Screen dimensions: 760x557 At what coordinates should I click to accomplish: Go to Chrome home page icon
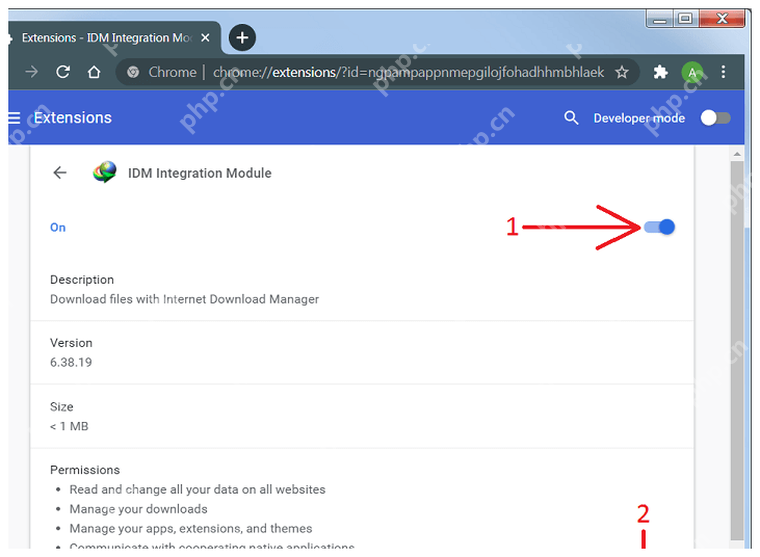(x=94, y=72)
